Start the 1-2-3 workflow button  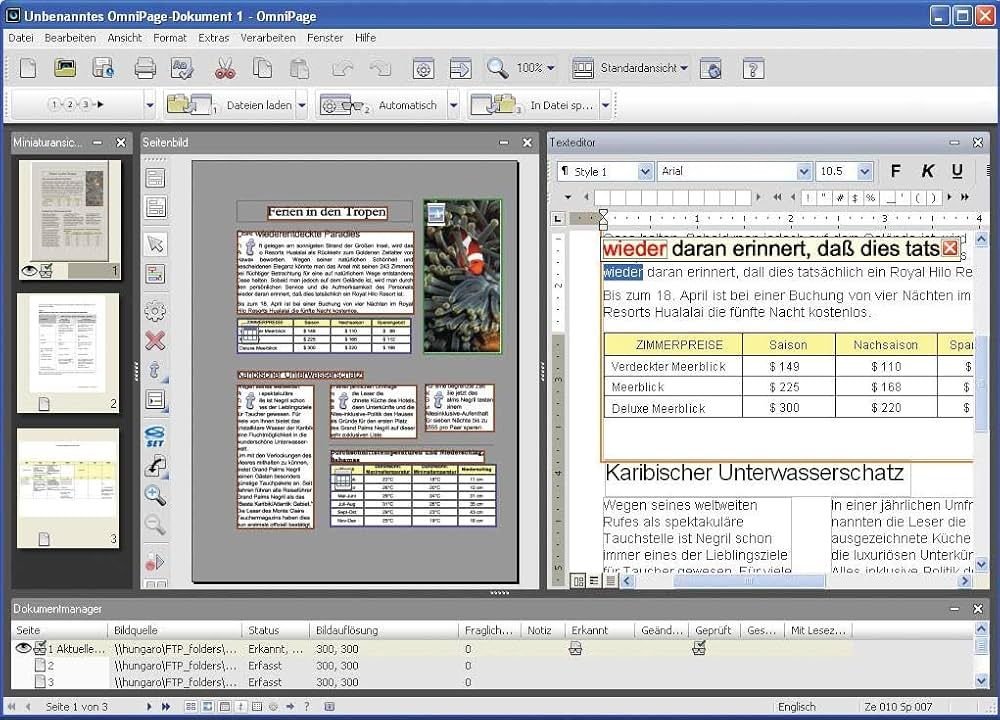(x=77, y=104)
